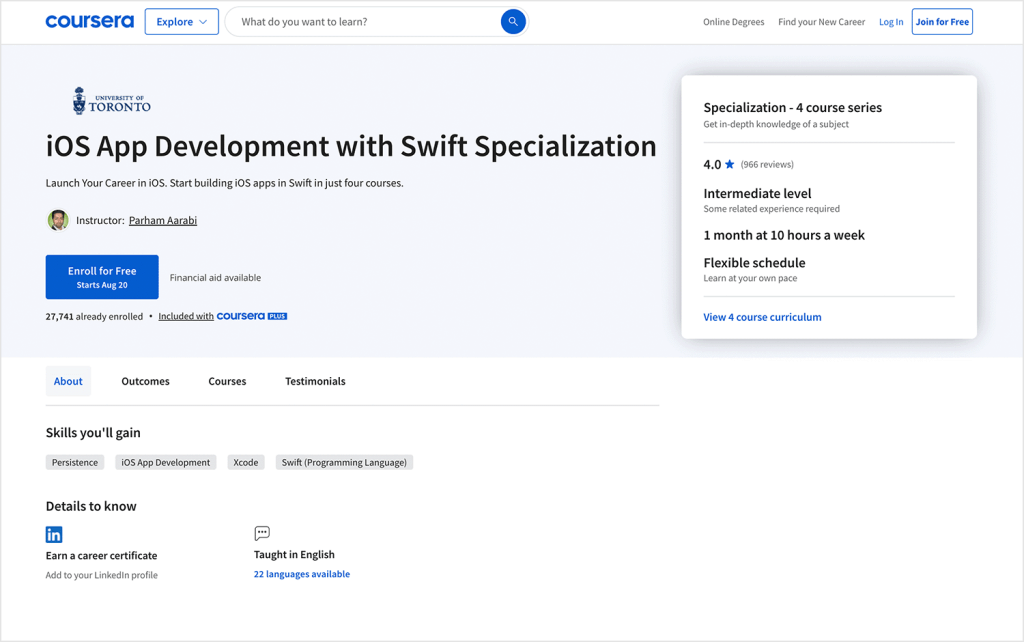Open the View 4 course curriculum link
This screenshot has width=1024, height=642.
click(x=762, y=316)
